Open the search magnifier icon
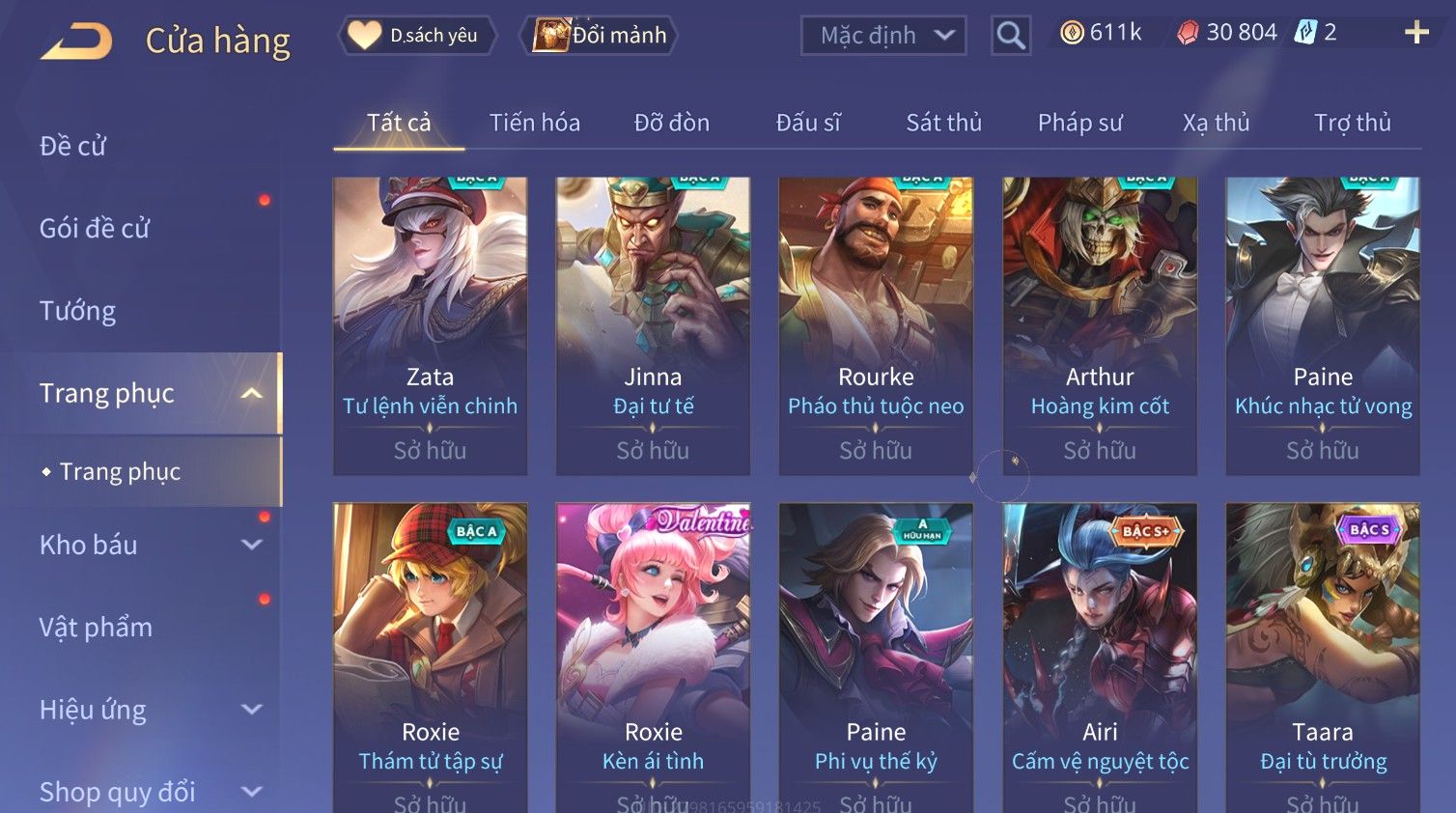 pos(1011,36)
